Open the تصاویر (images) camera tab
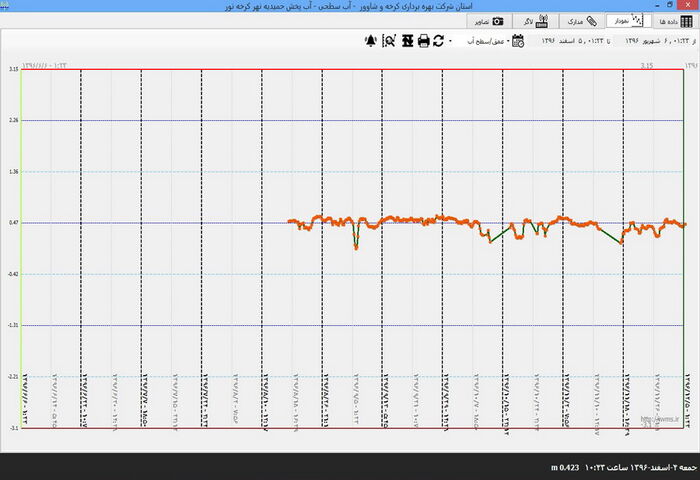This screenshot has height=480, width=700. tap(489, 21)
